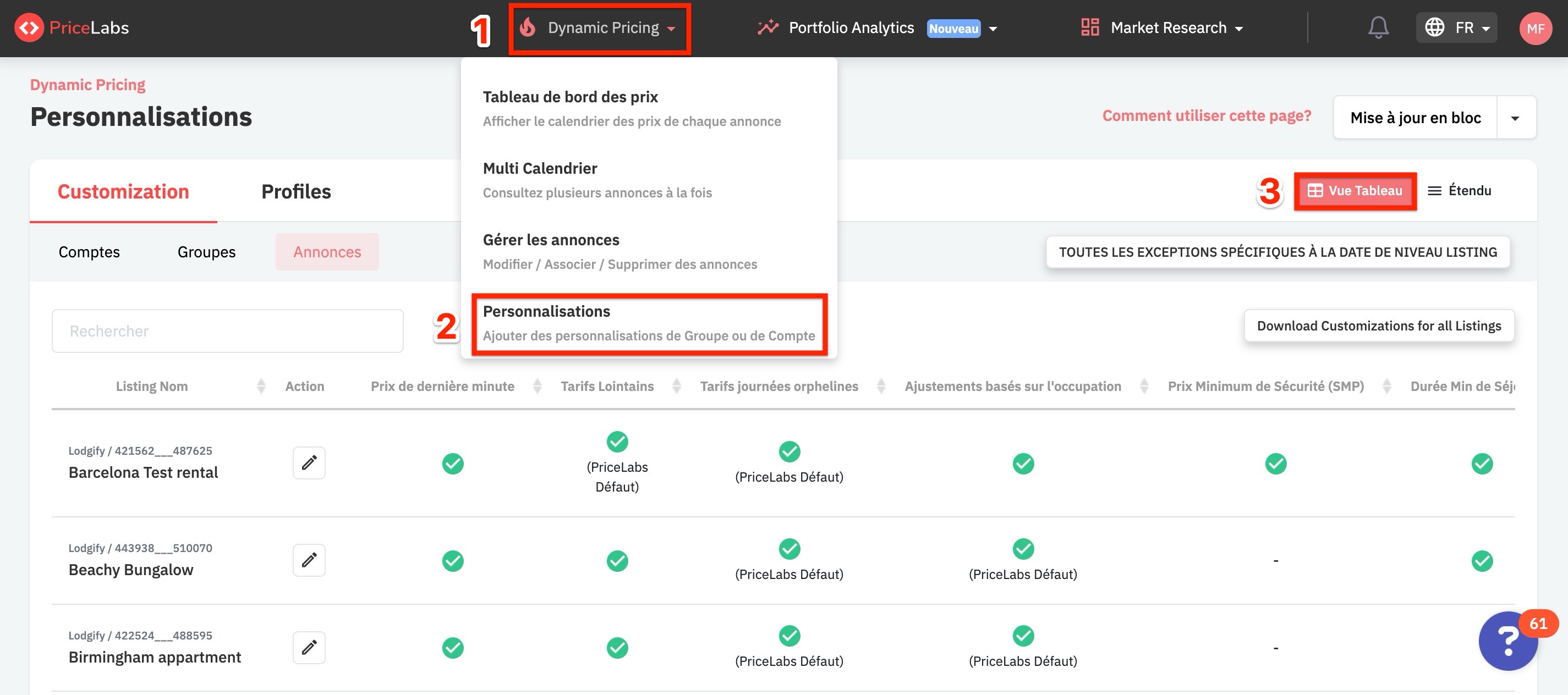Click Lodgify / 443938___510070 text
Image resolution: width=1568 pixels, height=695 pixels.
(140, 548)
